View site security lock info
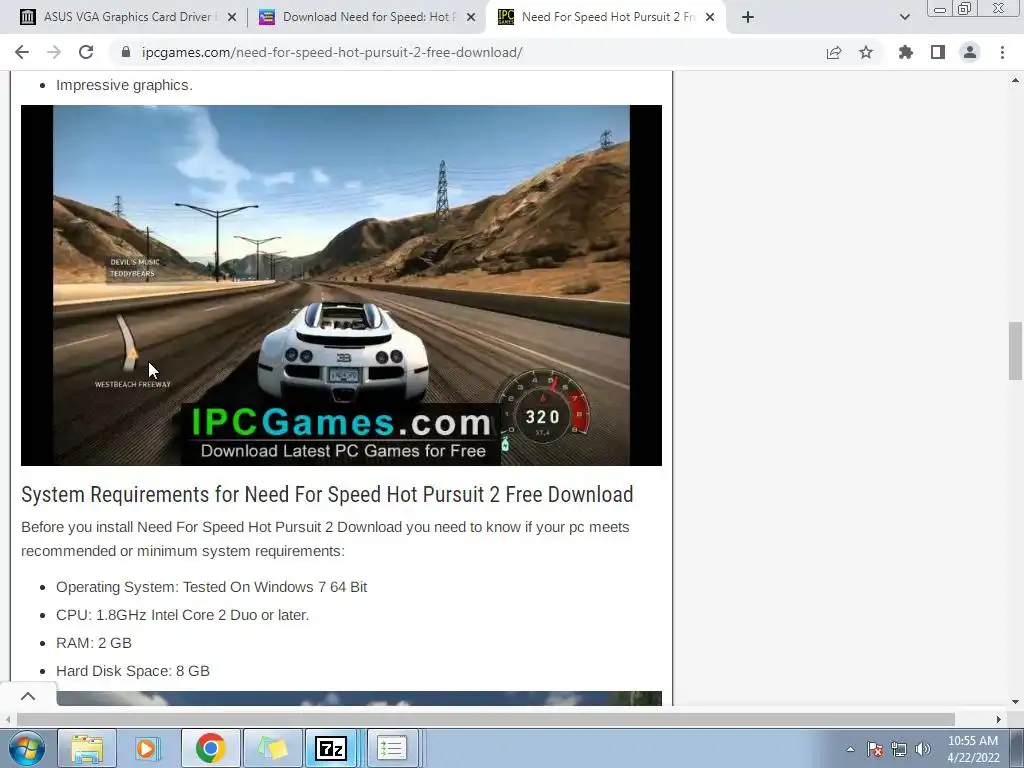This screenshot has height=768, width=1024. click(126, 52)
